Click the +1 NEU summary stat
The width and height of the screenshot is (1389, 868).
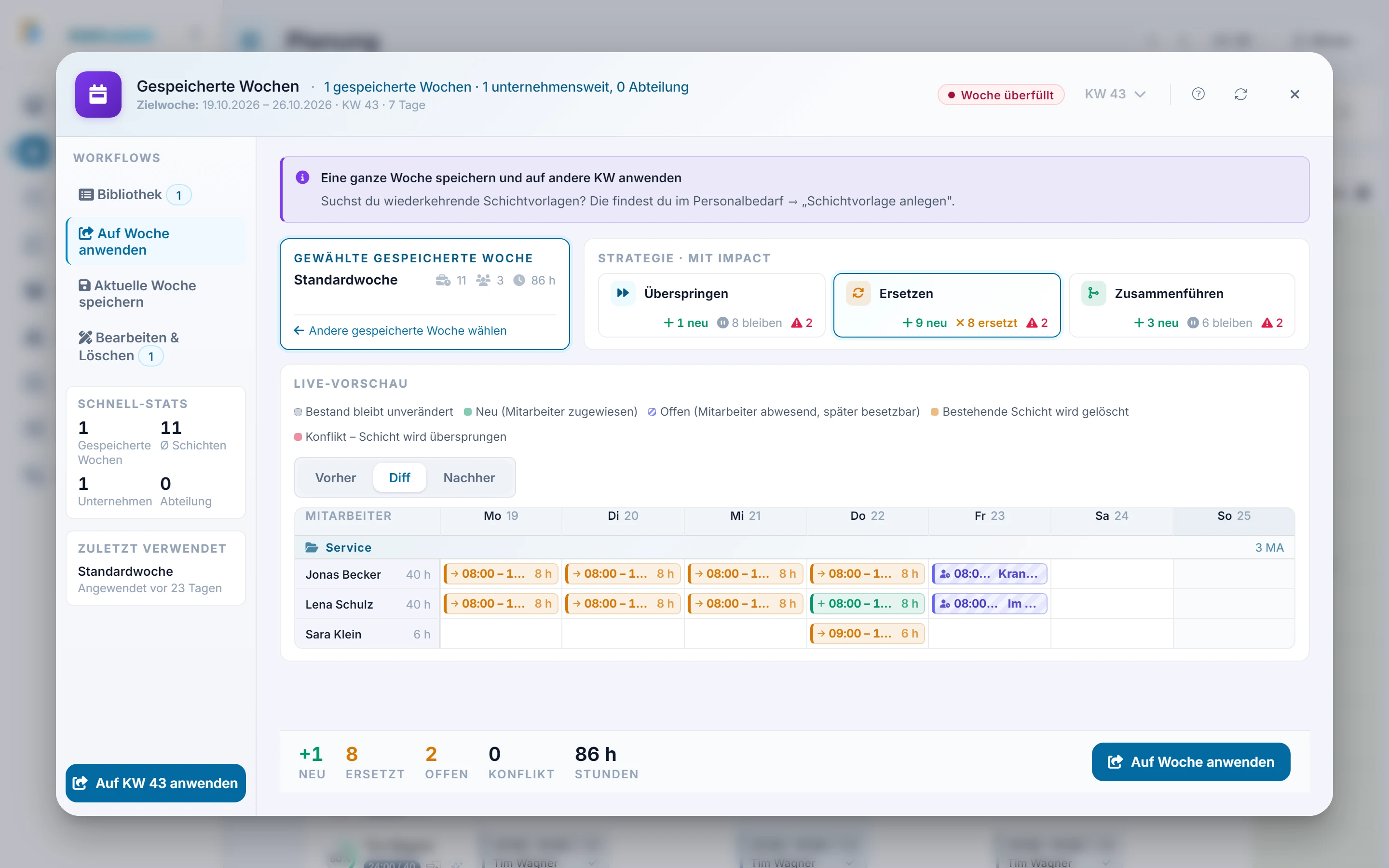point(312,762)
